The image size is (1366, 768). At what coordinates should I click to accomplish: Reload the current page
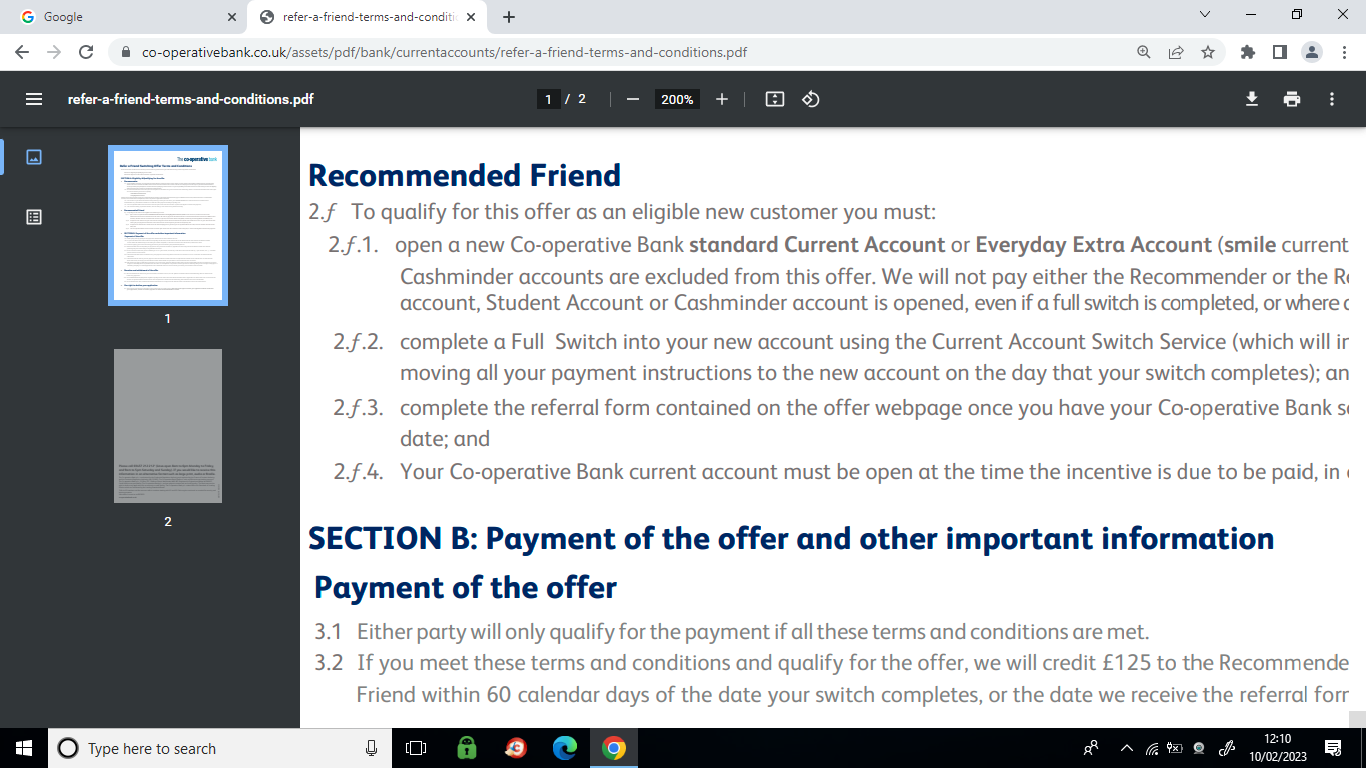point(86,52)
